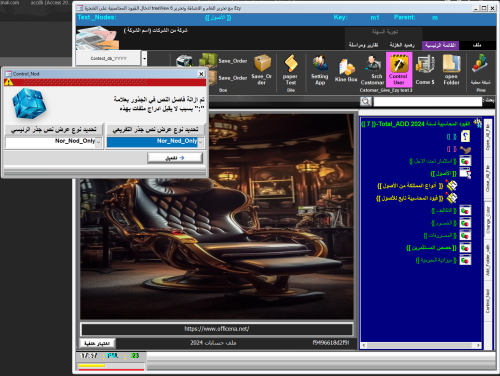Click the chair background image
The image size is (500, 376).
pyautogui.click(x=217, y=216)
